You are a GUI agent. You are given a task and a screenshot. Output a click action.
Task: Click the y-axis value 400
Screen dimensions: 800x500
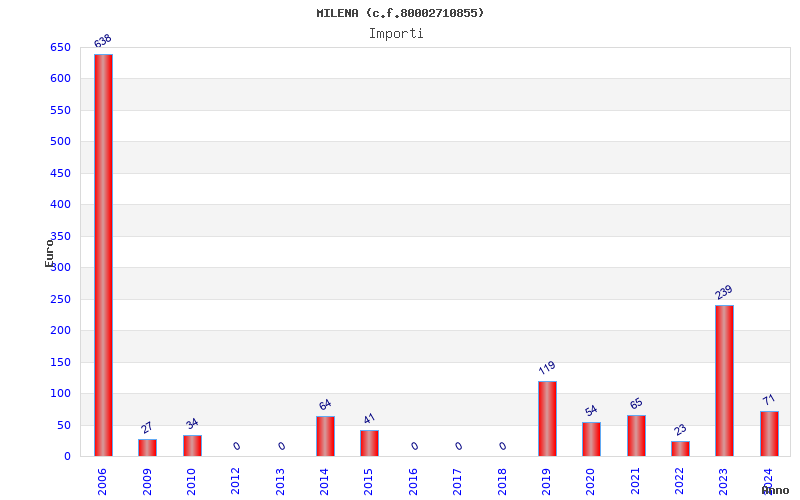click(60, 205)
